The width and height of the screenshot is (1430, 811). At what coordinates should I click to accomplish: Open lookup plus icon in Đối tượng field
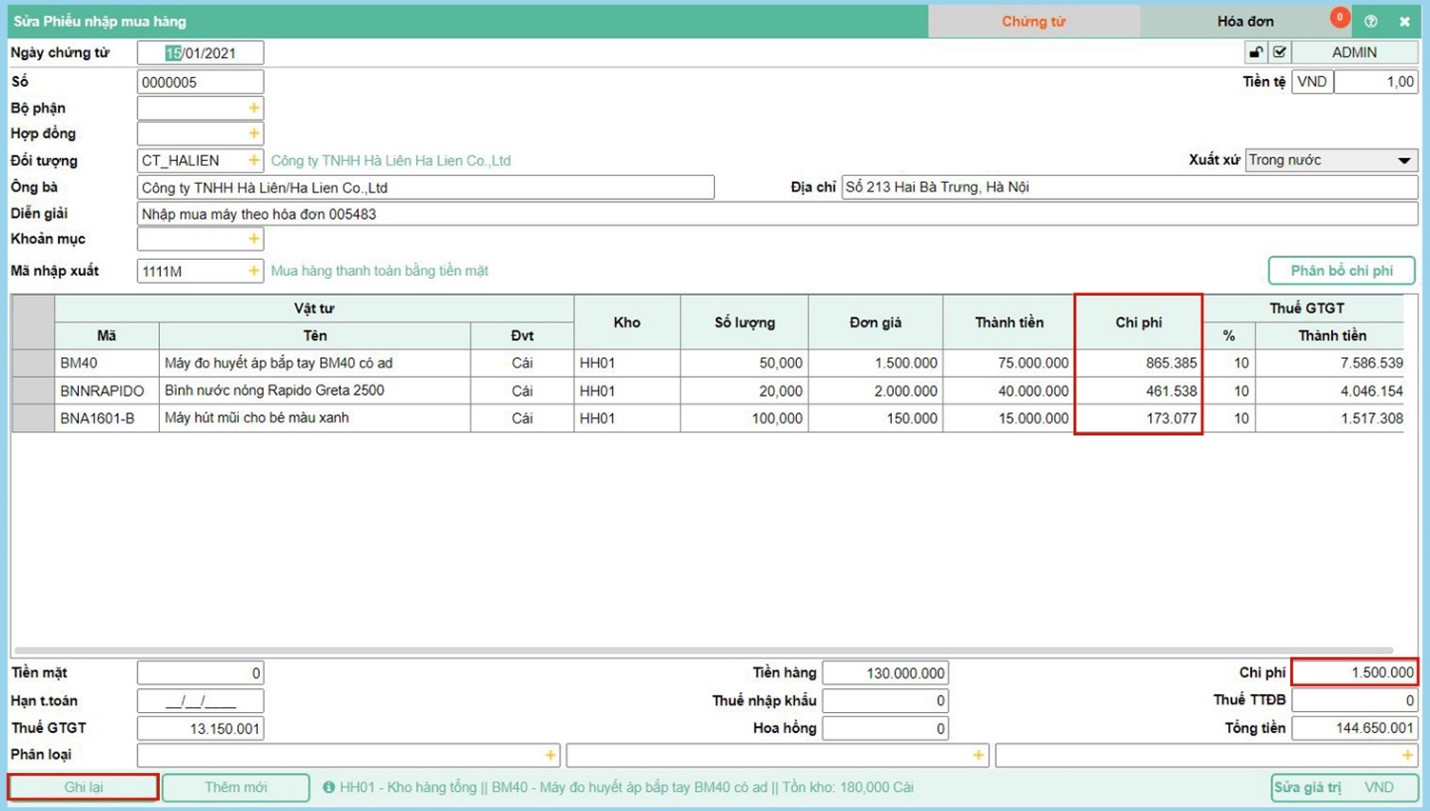pos(254,161)
